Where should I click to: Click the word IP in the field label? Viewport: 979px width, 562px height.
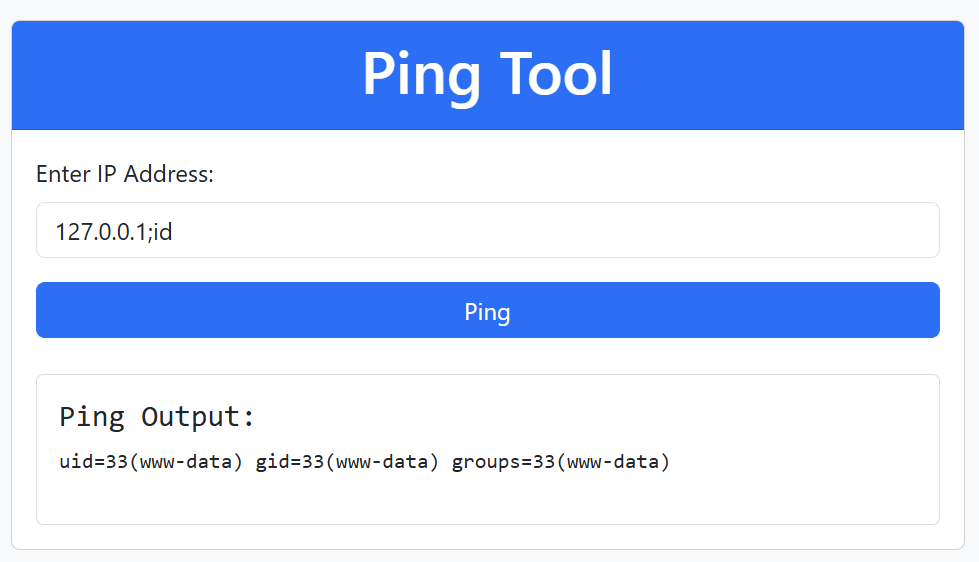pos(107,174)
